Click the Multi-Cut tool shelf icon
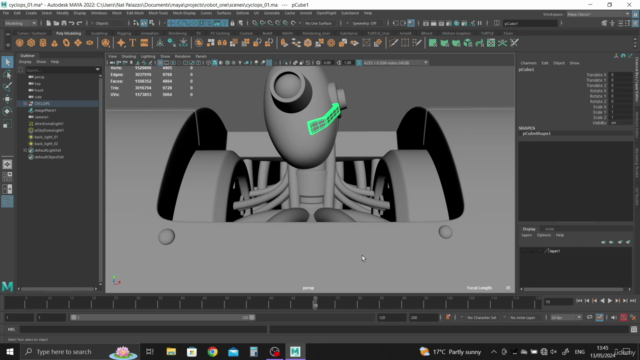Image resolution: width=640 pixels, height=360 pixels. click(x=393, y=43)
